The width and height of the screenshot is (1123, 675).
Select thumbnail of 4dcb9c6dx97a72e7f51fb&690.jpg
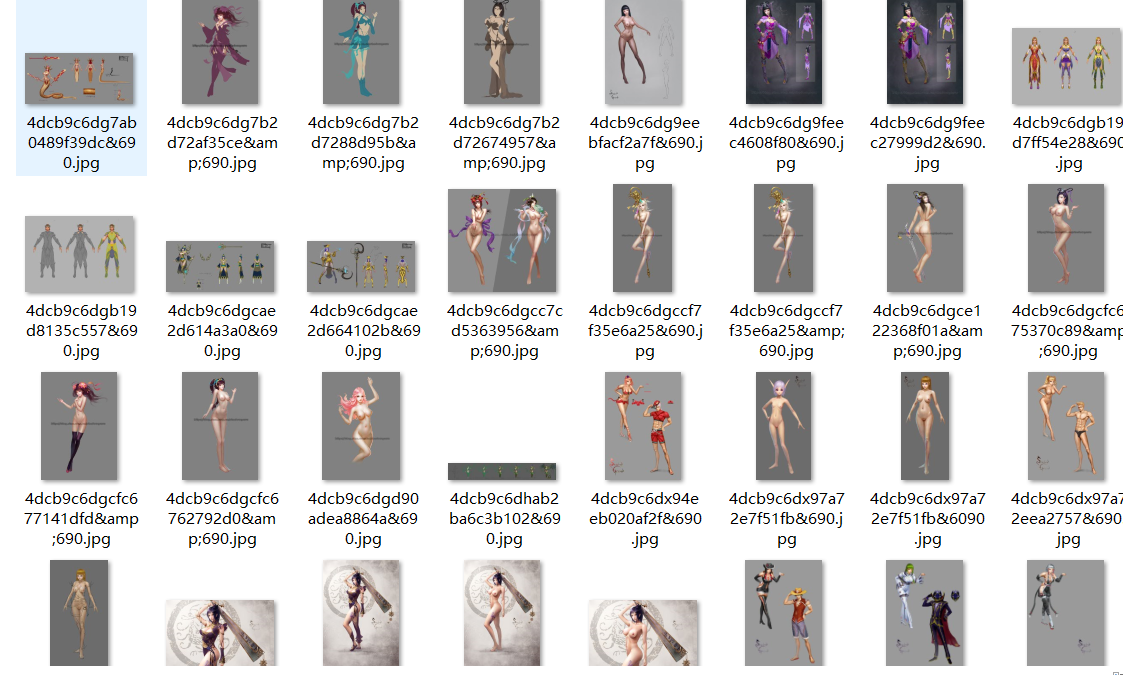pyautogui.click(x=784, y=426)
